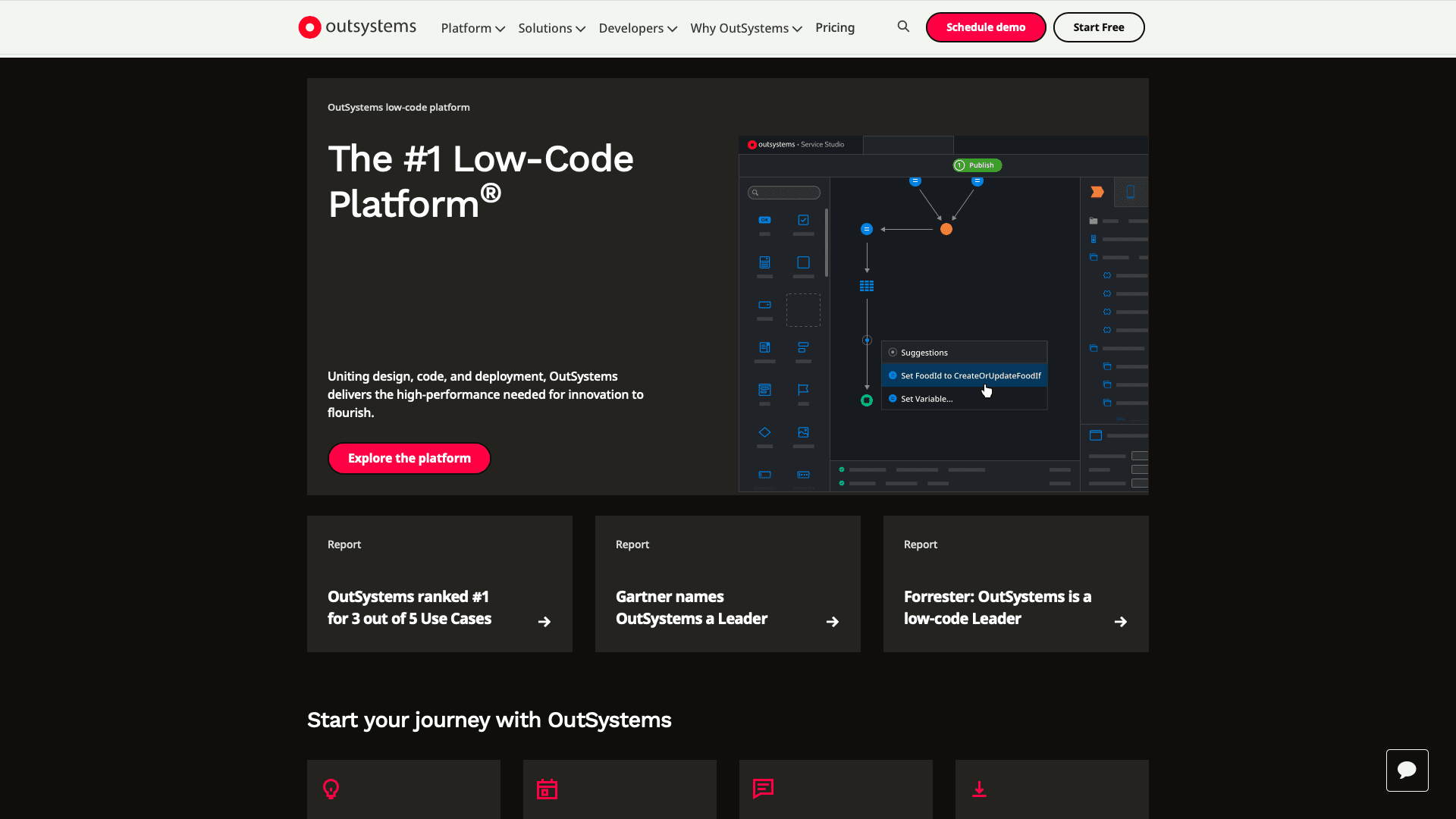1456x819 pixels.
Task: Click the Start Free button
Action: point(1099,27)
